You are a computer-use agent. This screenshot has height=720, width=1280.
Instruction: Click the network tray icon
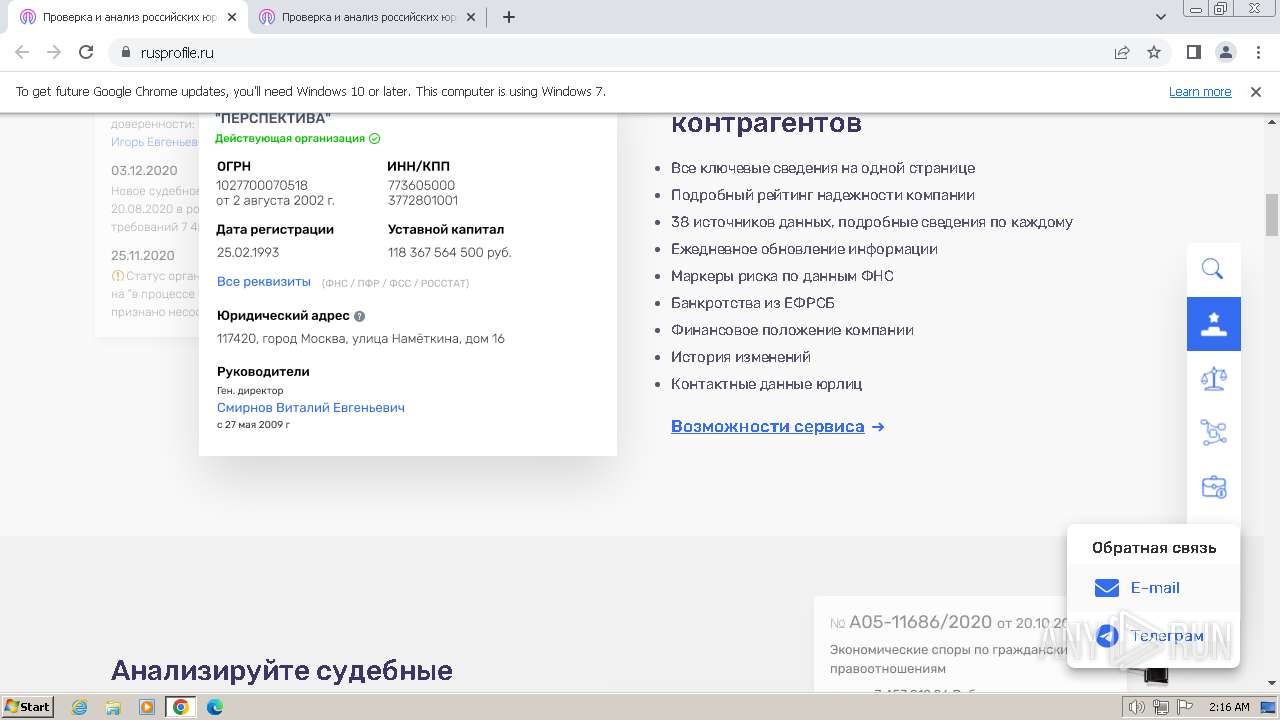tap(1161, 707)
